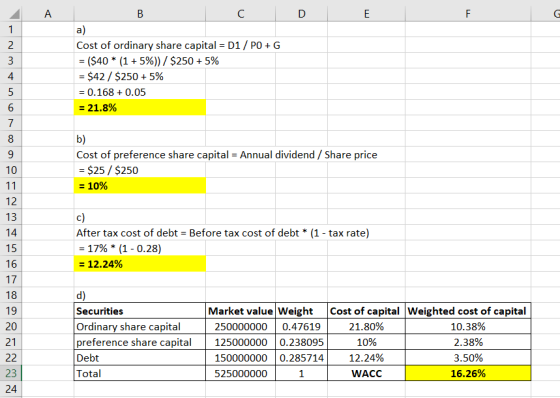
Task: Click 'Weight' table header
Action: (301, 311)
